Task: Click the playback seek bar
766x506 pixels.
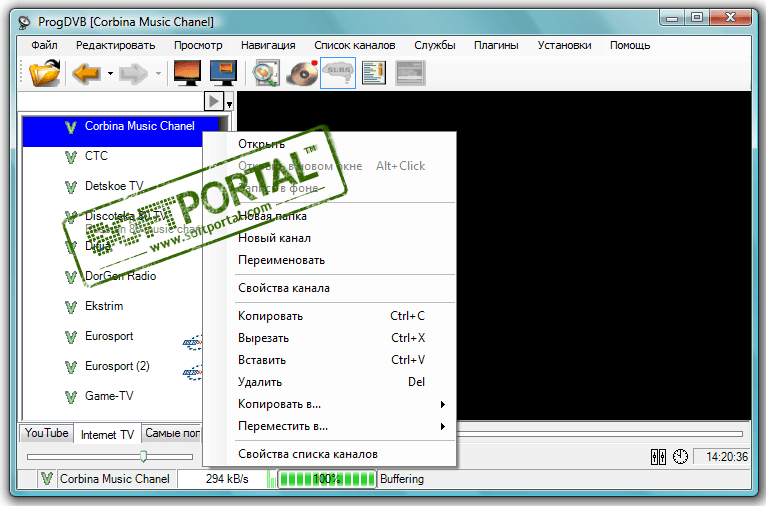Action: click(x=600, y=434)
